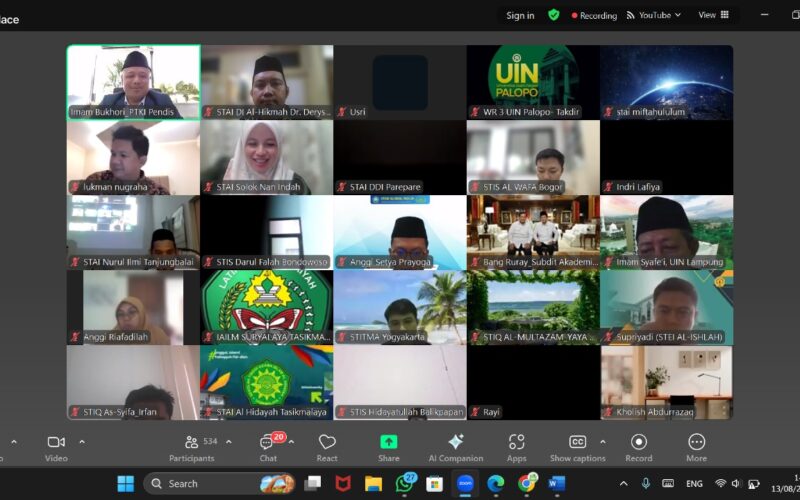Click STIQ As-Syifa_Irfan name label
Viewport: 800px width, 500px height.
point(120,412)
